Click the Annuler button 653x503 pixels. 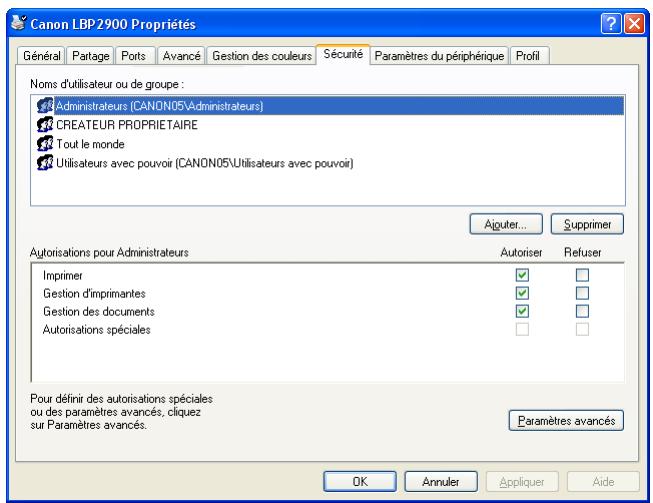(441, 482)
